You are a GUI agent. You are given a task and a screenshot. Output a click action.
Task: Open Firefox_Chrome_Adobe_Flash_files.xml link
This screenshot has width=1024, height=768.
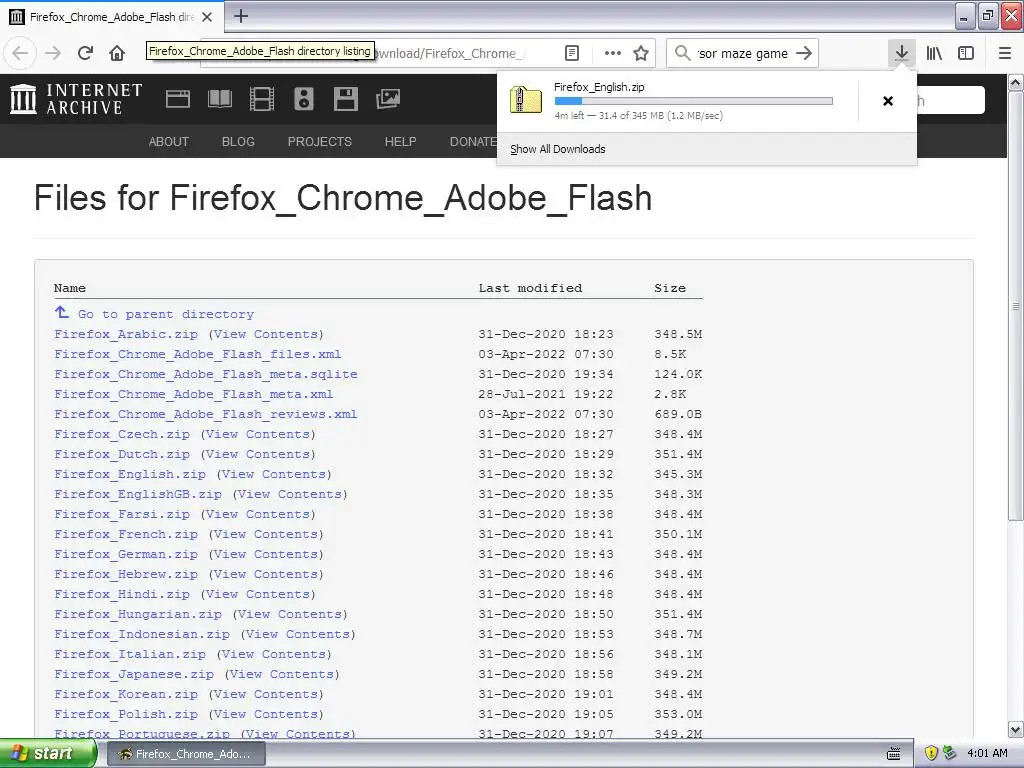197,354
